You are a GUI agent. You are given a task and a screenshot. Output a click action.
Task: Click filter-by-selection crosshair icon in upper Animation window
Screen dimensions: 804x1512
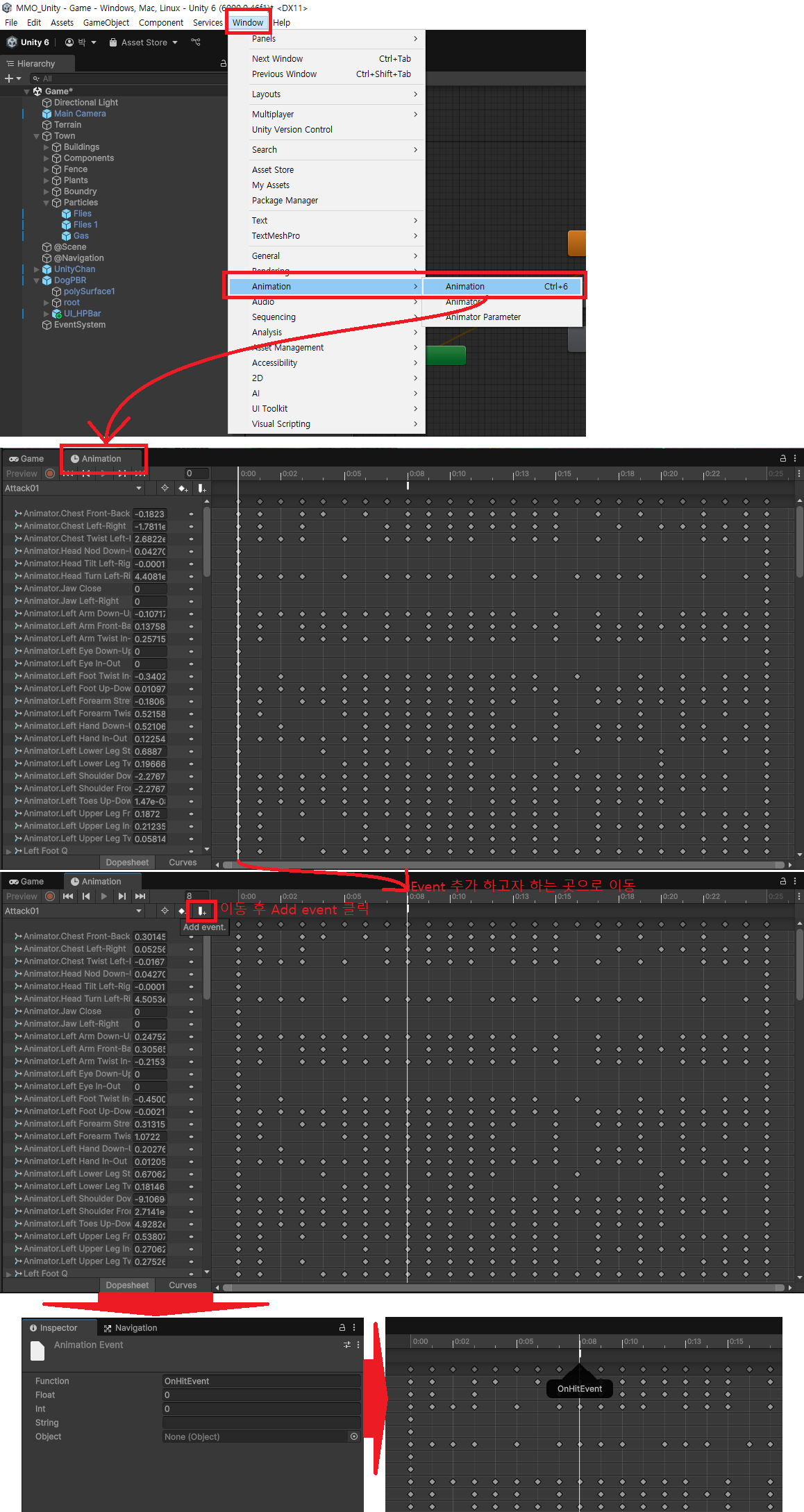(x=165, y=488)
